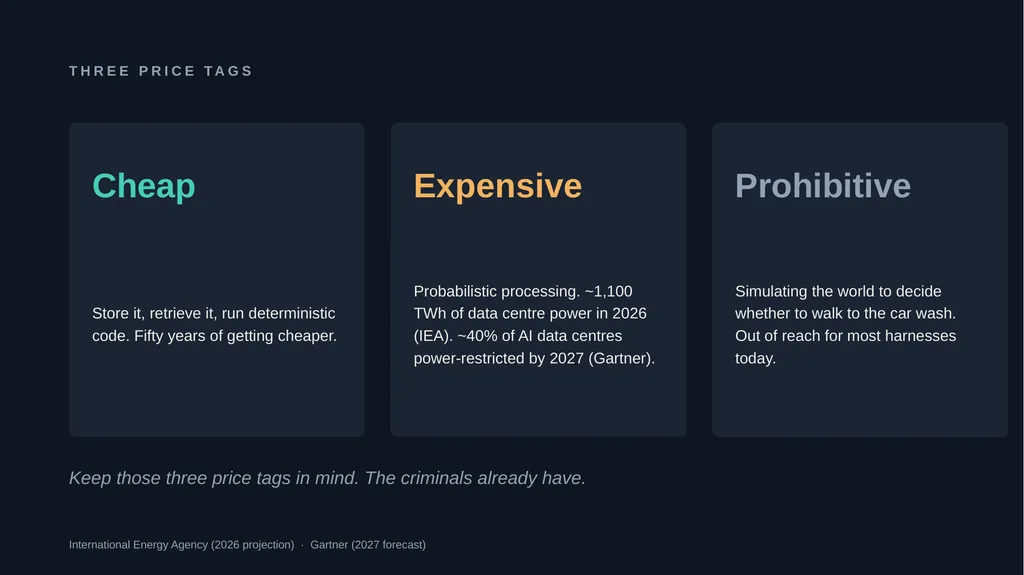The height and width of the screenshot is (575, 1024).
Task: Click the THREE PRICE TAGS heading
Action: pos(161,71)
